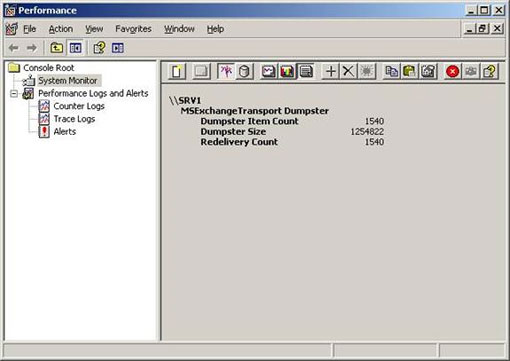
Task: Open the Action menu
Action: tap(61, 29)
